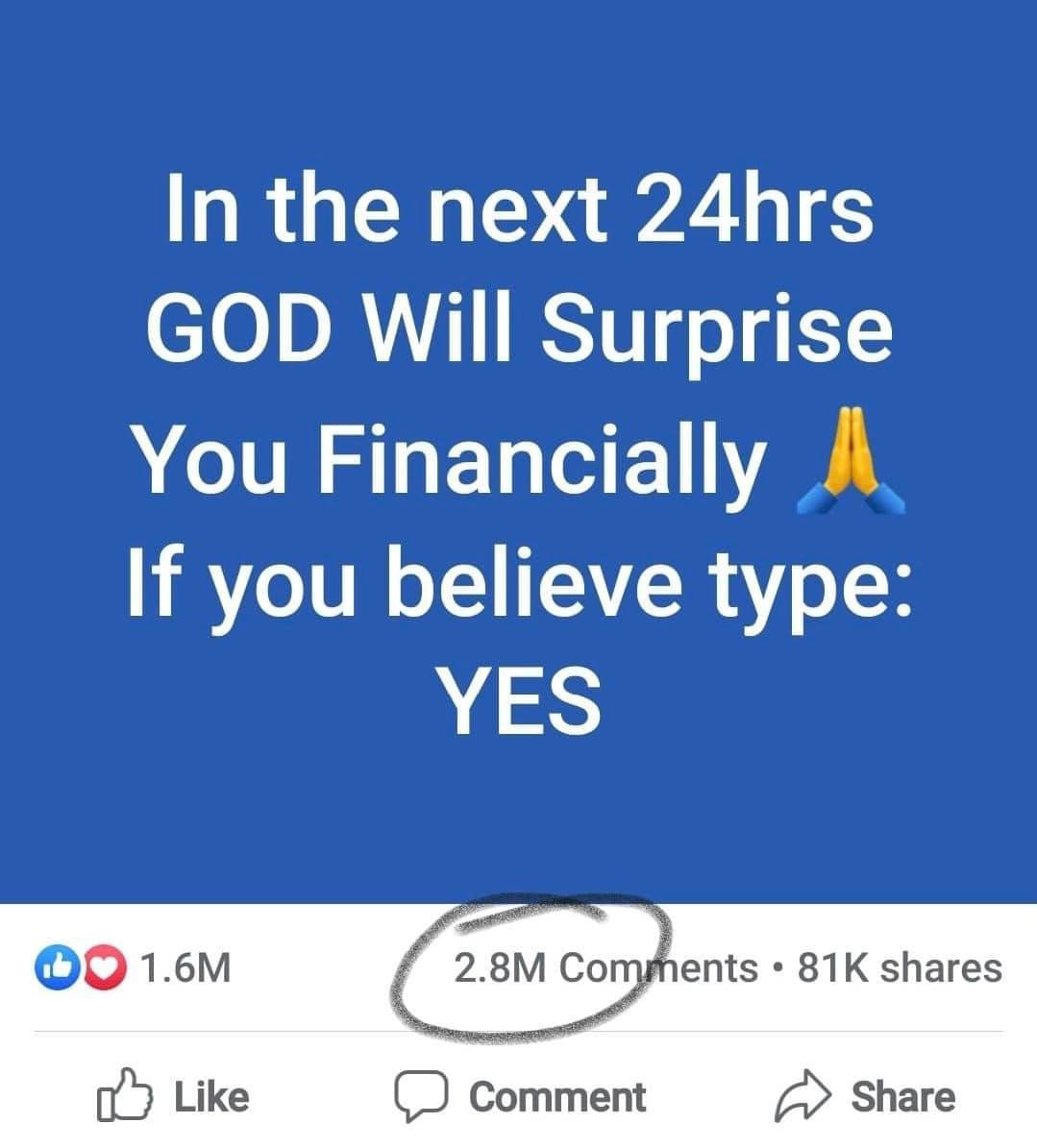View the 81K shares list
This screenshot has width=1037, height=1148.
(x=901, y=968)
